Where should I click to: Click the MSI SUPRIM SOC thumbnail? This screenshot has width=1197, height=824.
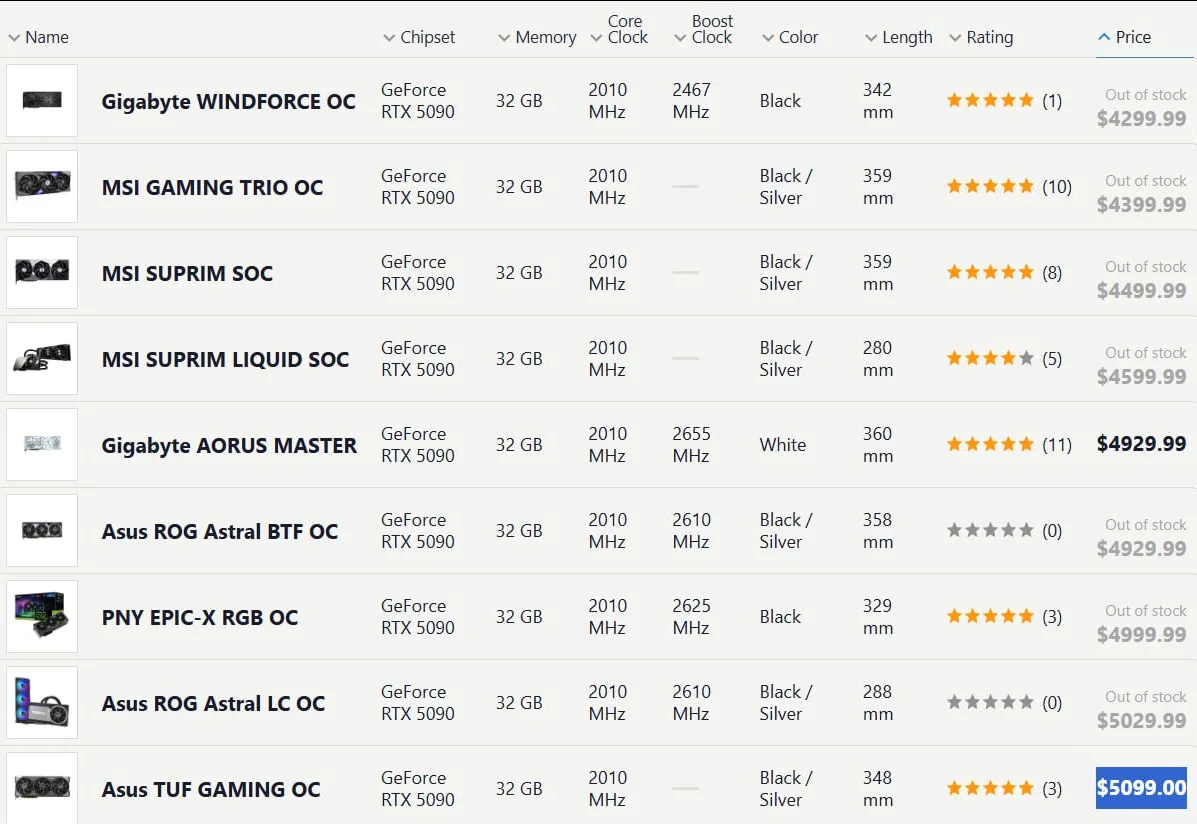(x=42, y=272)
